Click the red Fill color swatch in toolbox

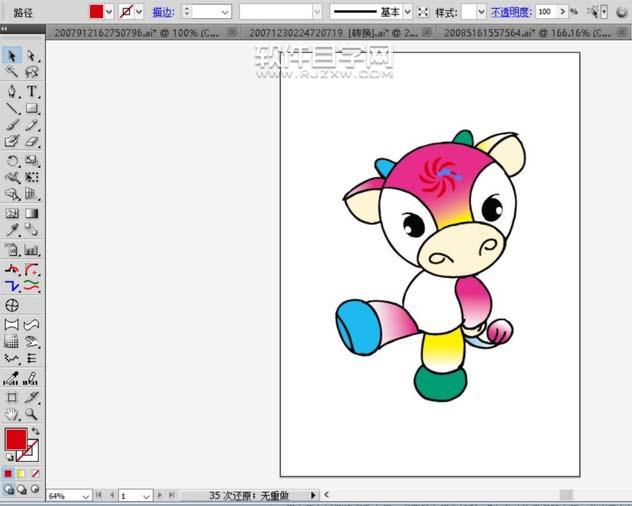coord(15,439)
